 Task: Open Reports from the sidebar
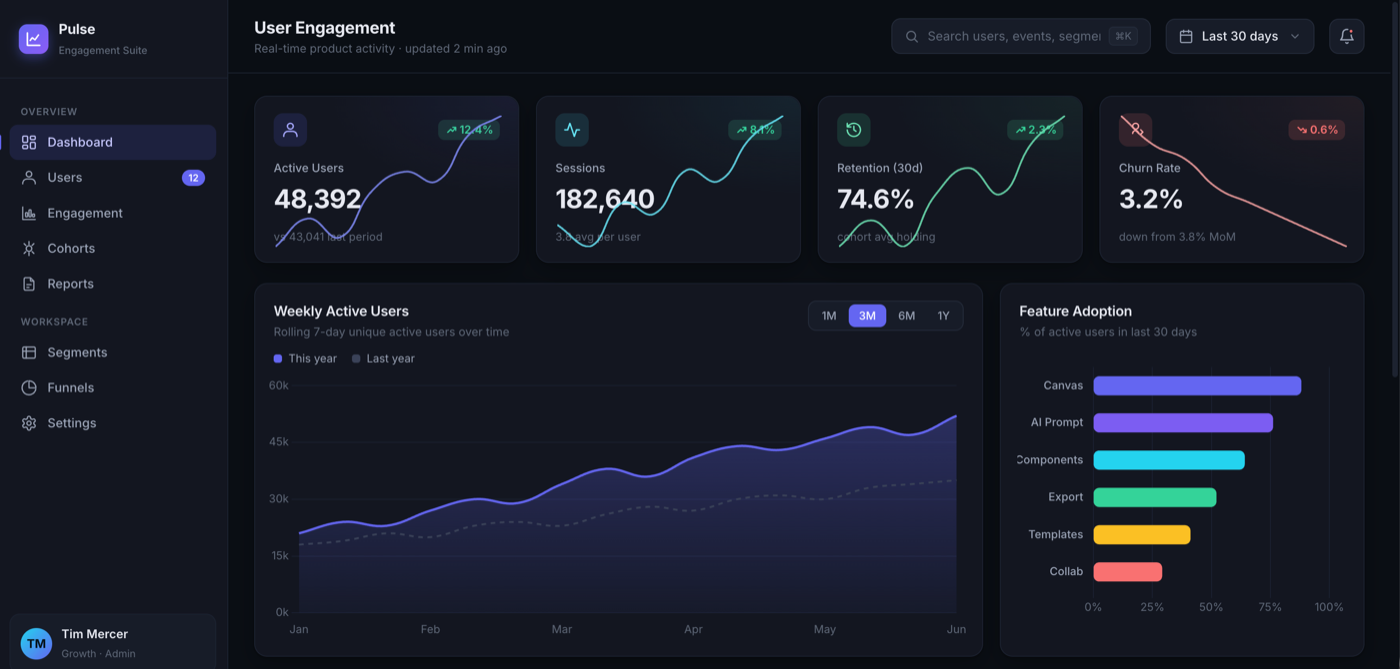click(x=113, y=284)
